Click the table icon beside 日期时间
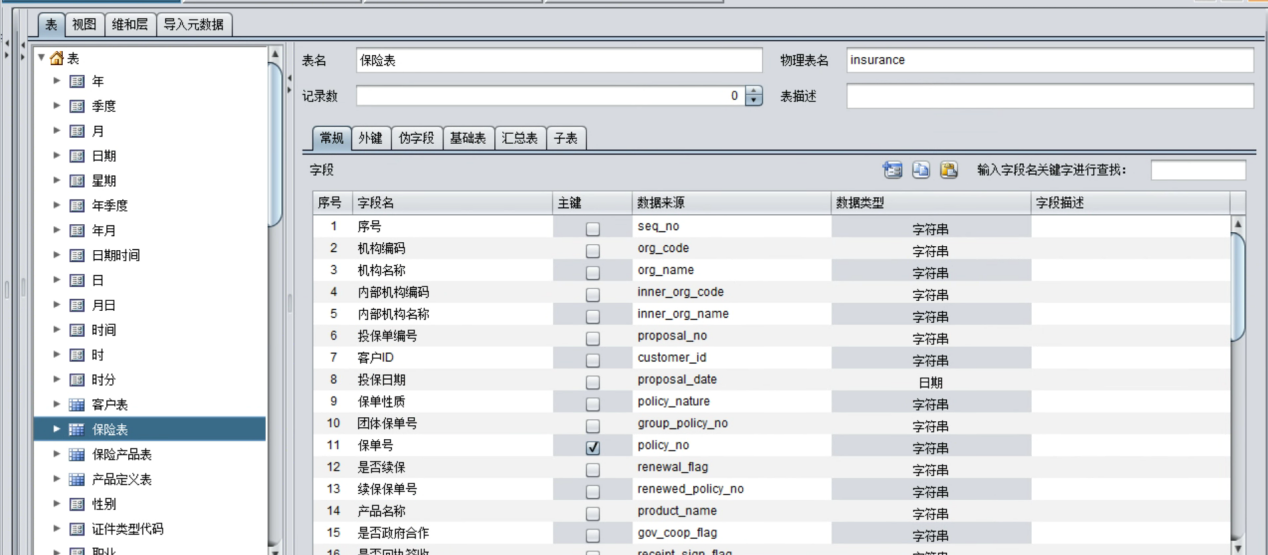The width and height of the screenshot is (1268, 555). [77, 255]
